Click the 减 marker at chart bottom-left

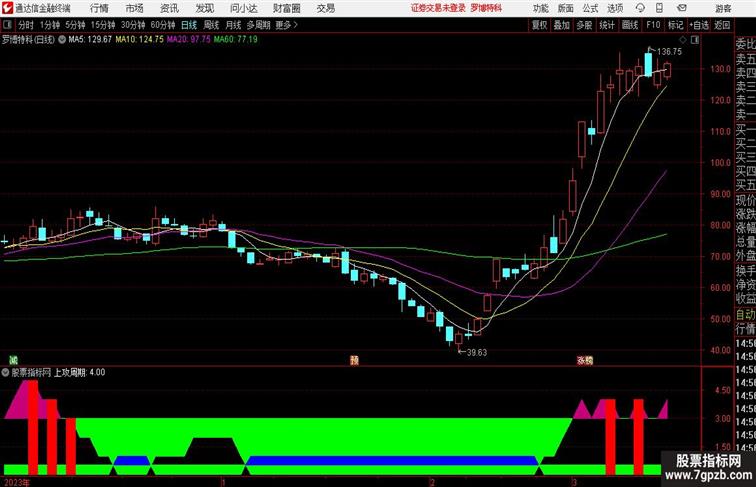click(14, 360)
